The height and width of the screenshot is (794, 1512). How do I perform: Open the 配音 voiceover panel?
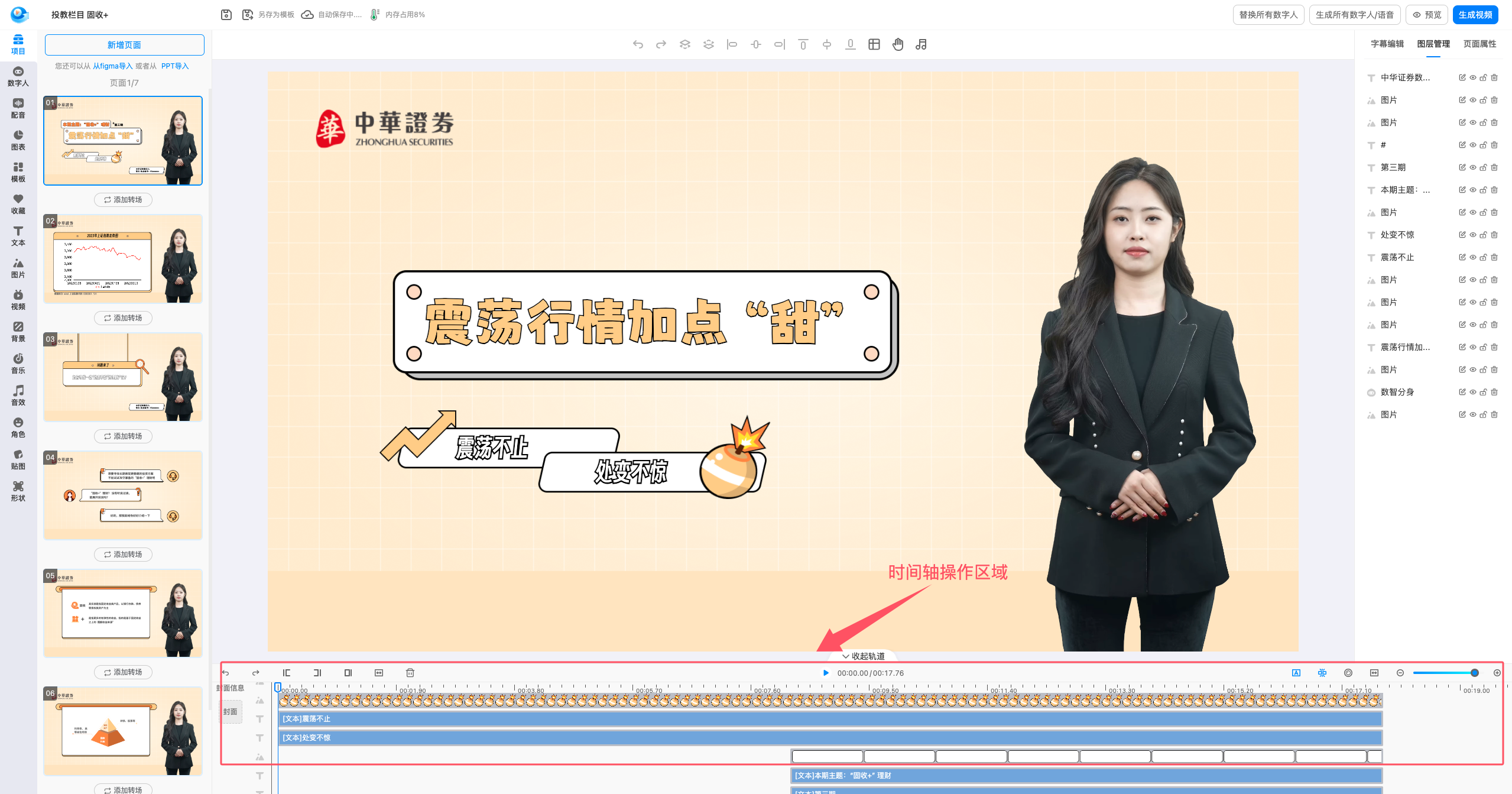click(x=18, y=108)
